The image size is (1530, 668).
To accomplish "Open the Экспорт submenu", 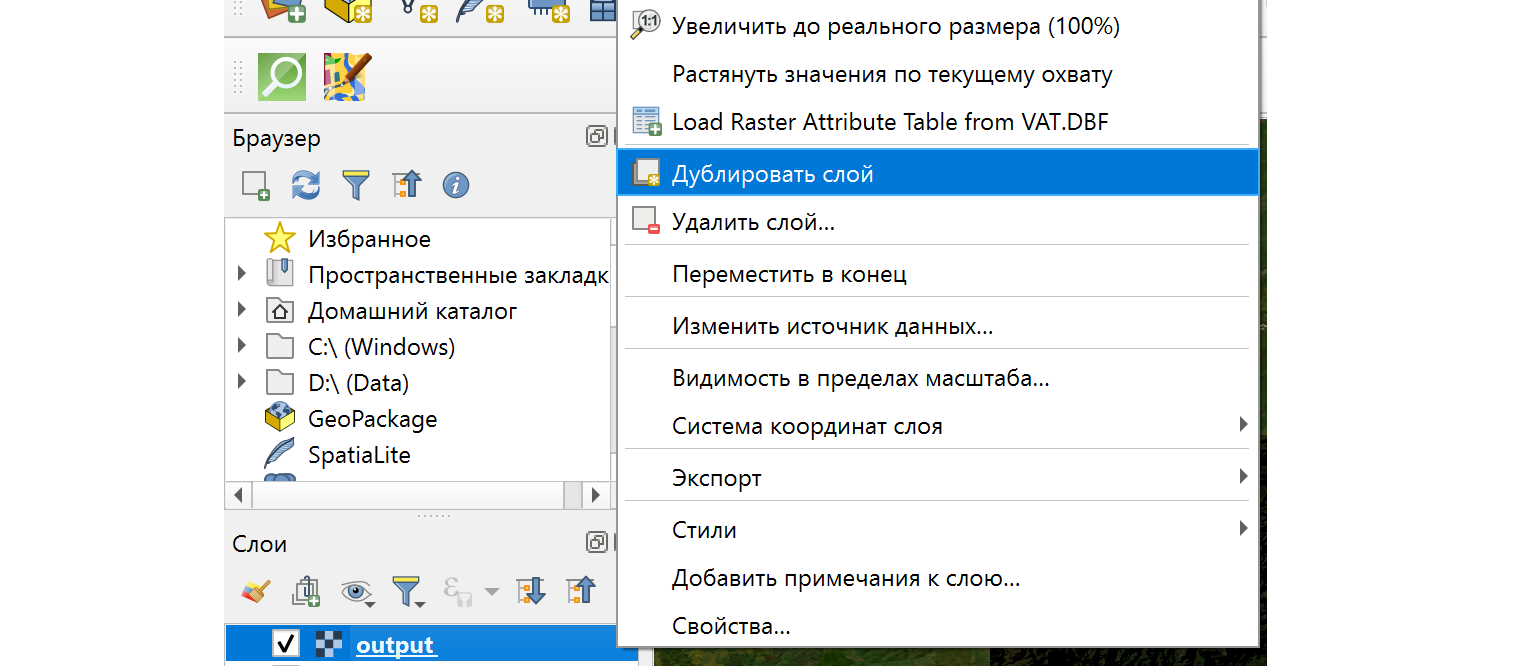I will coord(938,478).
